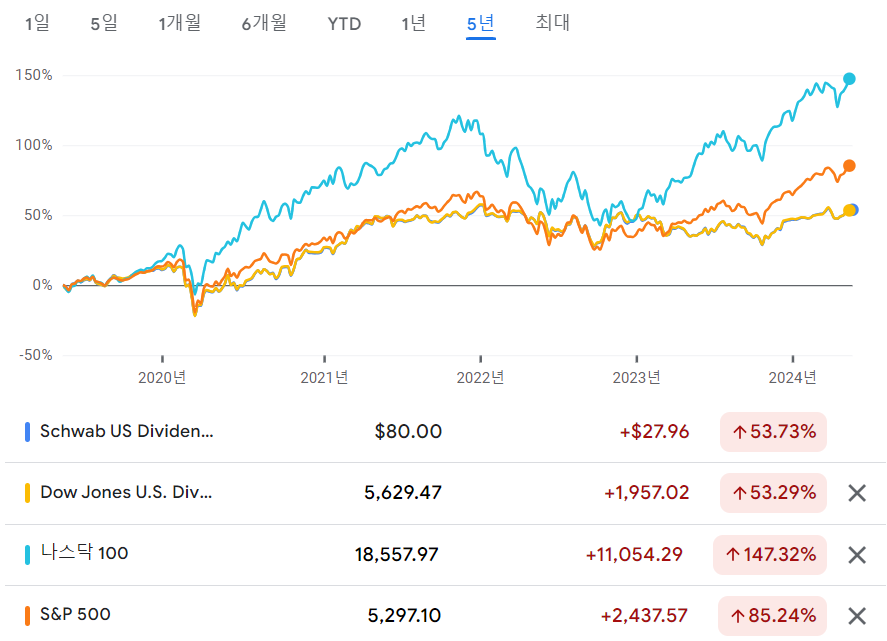Switch to the YTD time range tab

[x=344, y=23]
